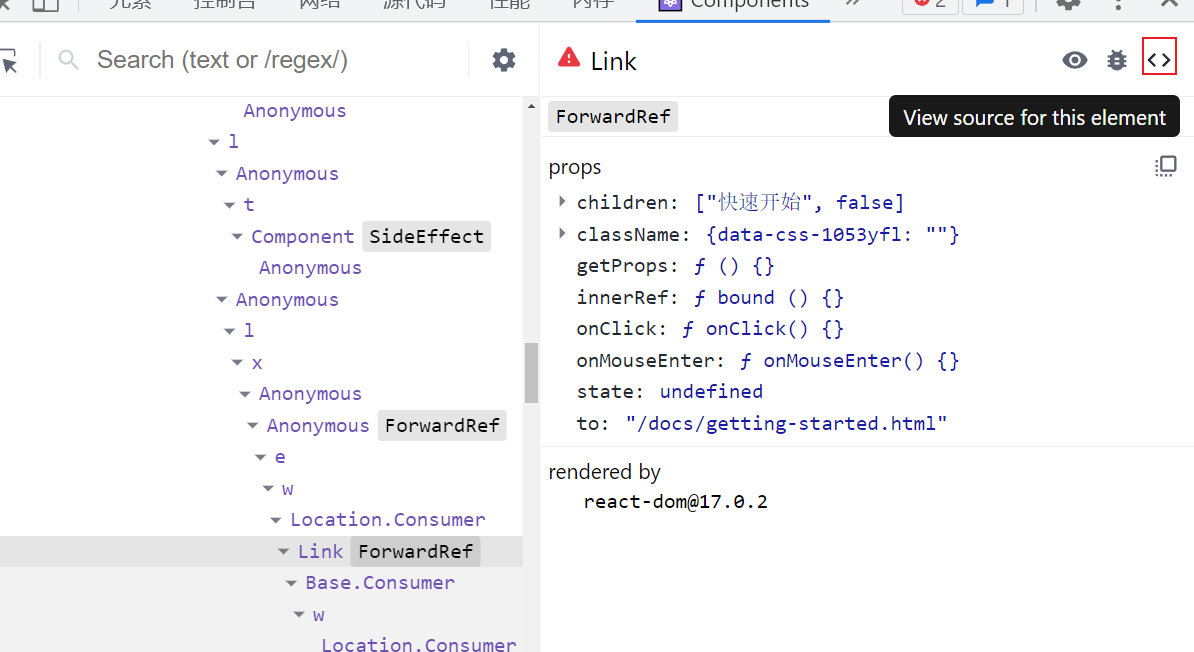Collapse the Link ForwardRef node arrow
This screenshot has width=1194, height=652.
click(x=283, y=551)
